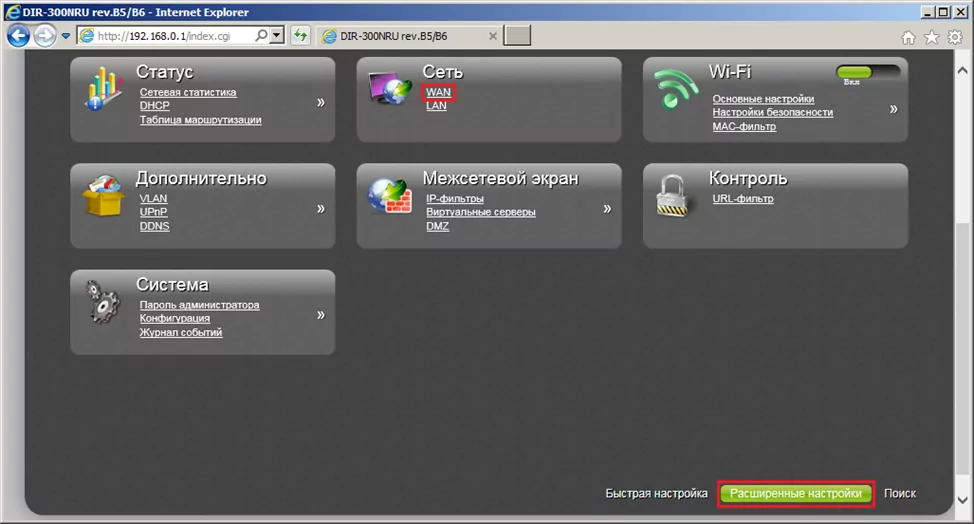Open a new blank tab
Screen dimensions: 974x524
(517, 35)
